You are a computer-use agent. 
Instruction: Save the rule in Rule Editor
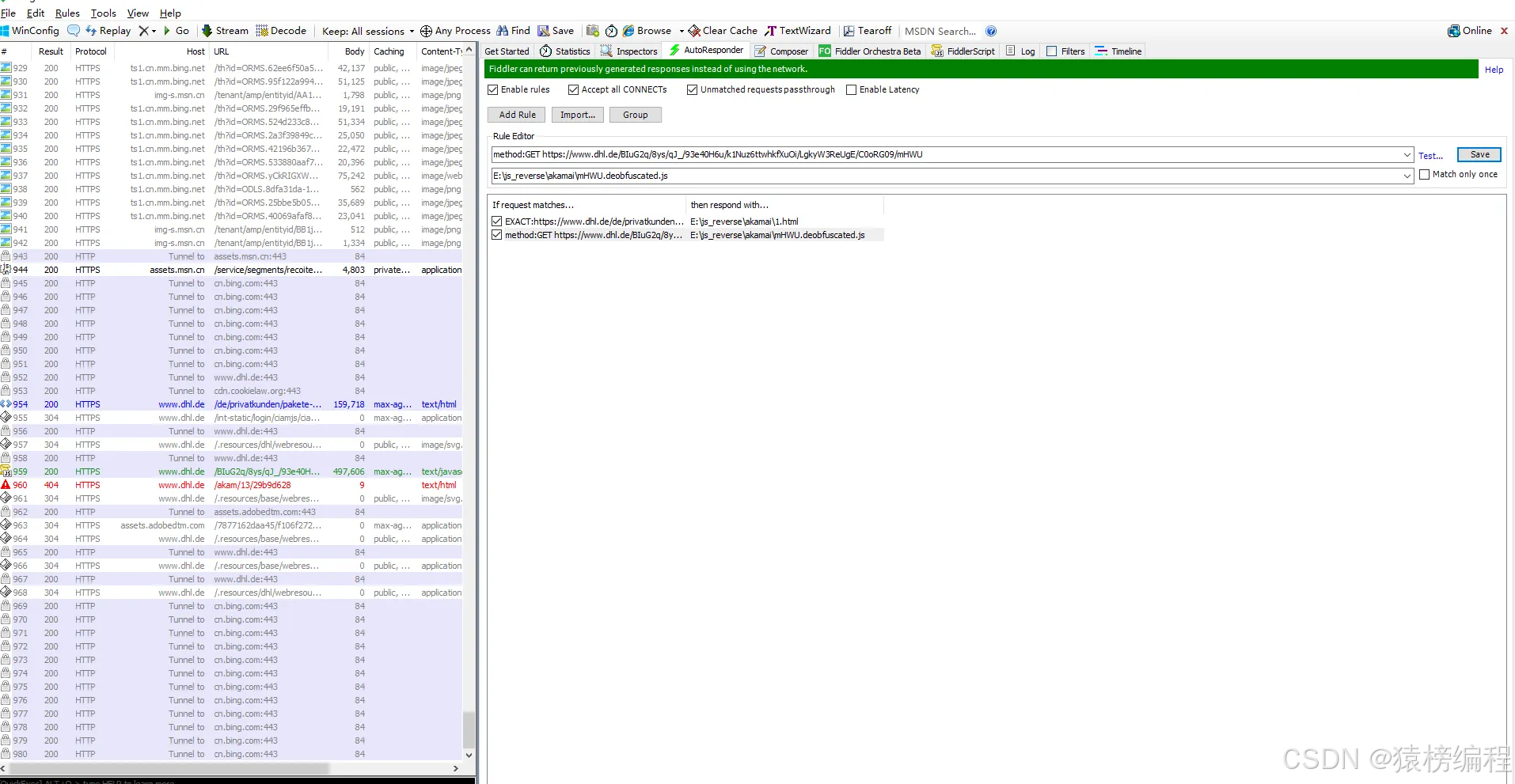pyautogui.click(x=1479, y=154)
